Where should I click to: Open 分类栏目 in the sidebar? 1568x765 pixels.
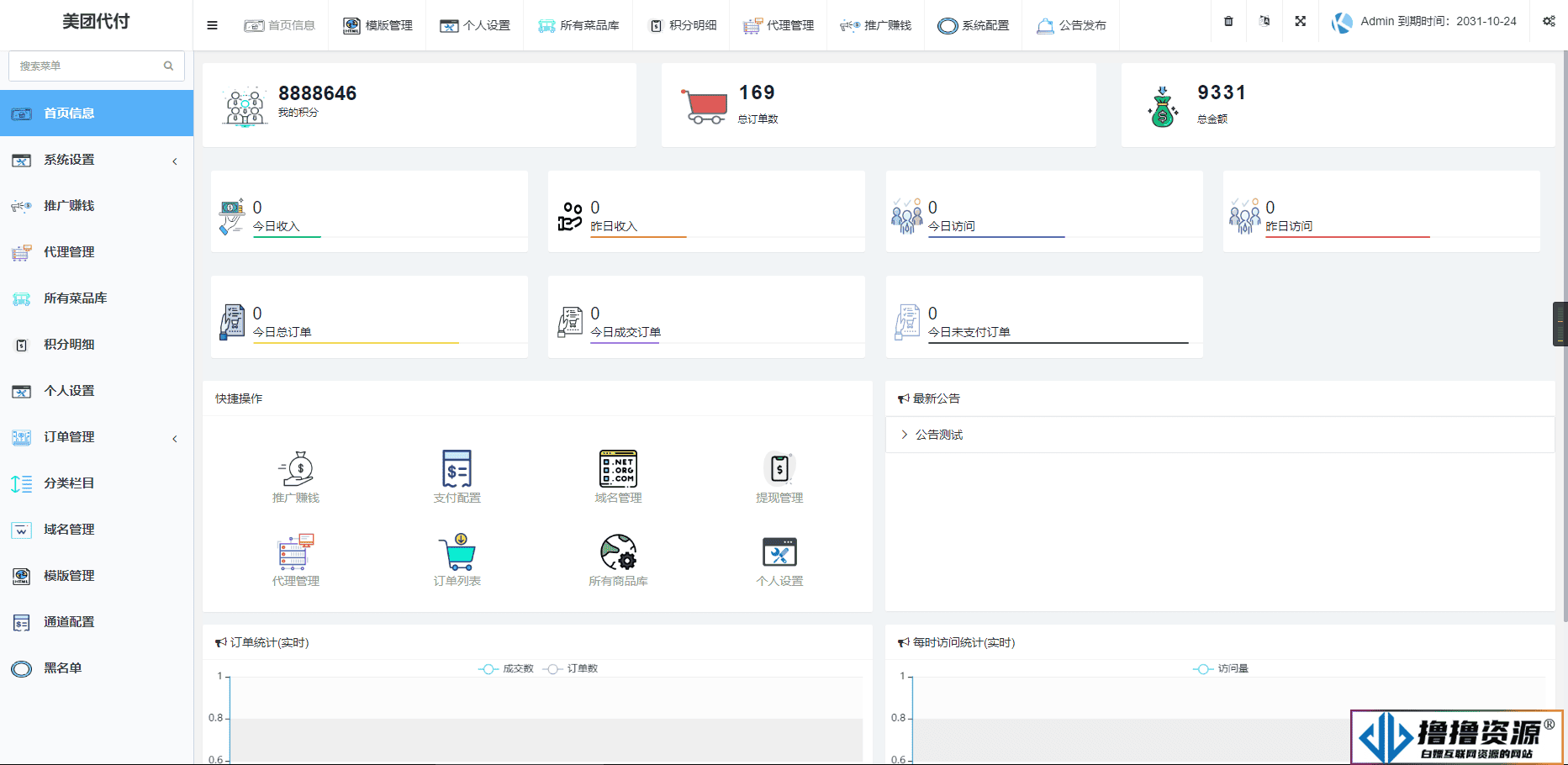(97, 483)
